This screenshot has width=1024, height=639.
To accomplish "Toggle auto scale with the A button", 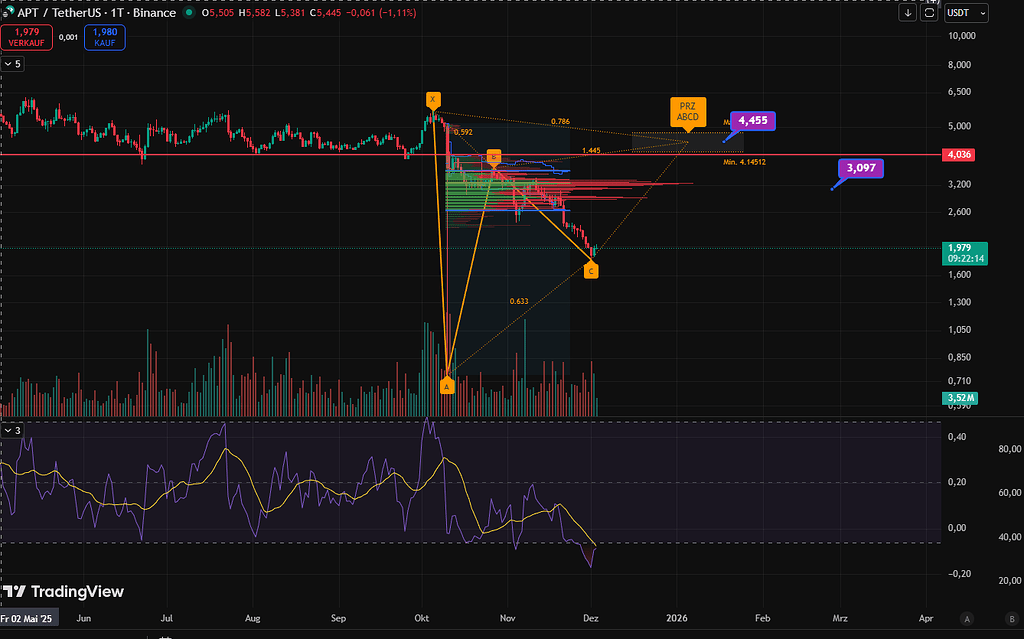I will tap(967, 619).
